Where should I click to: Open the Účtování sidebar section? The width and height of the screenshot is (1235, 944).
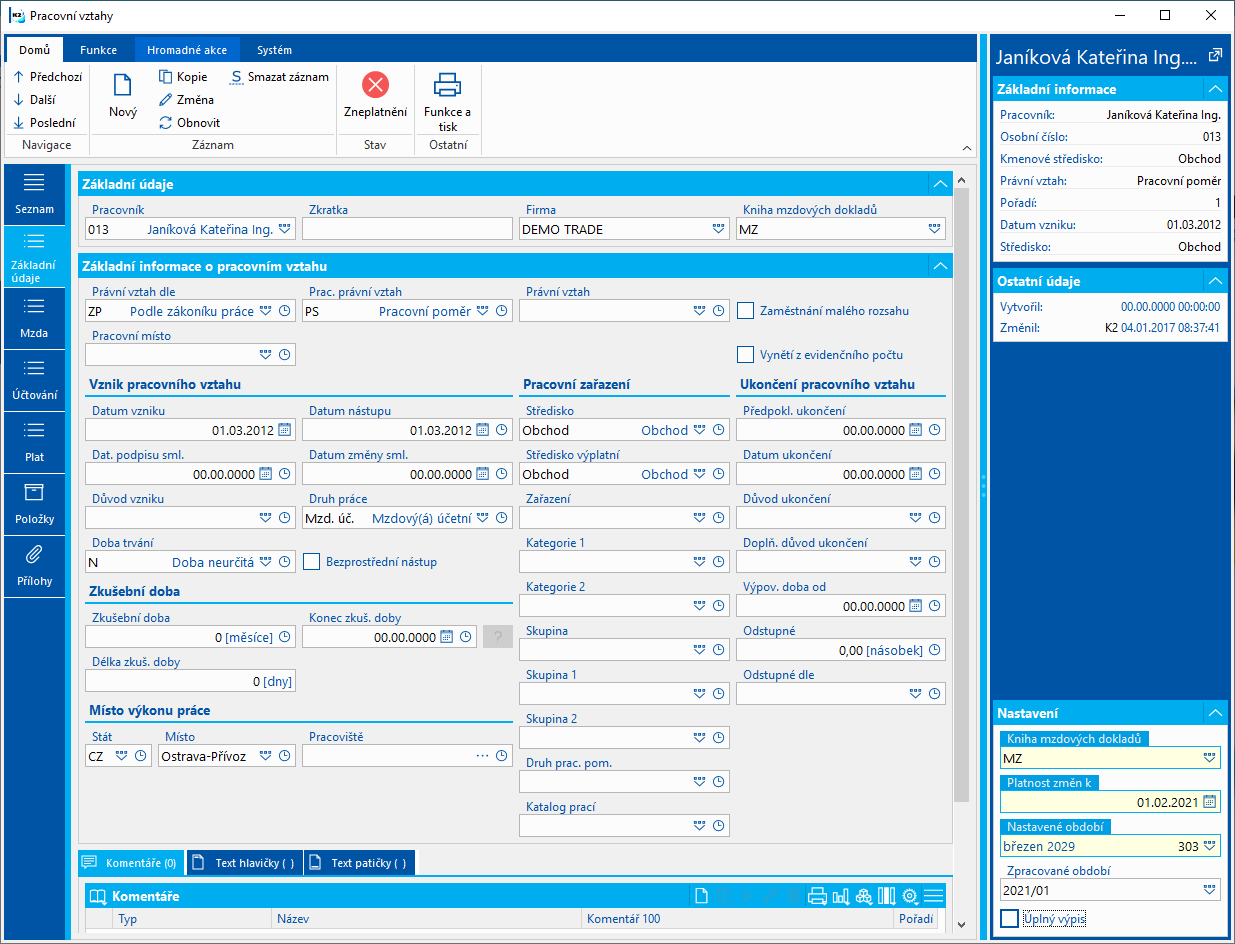[34, 380]
